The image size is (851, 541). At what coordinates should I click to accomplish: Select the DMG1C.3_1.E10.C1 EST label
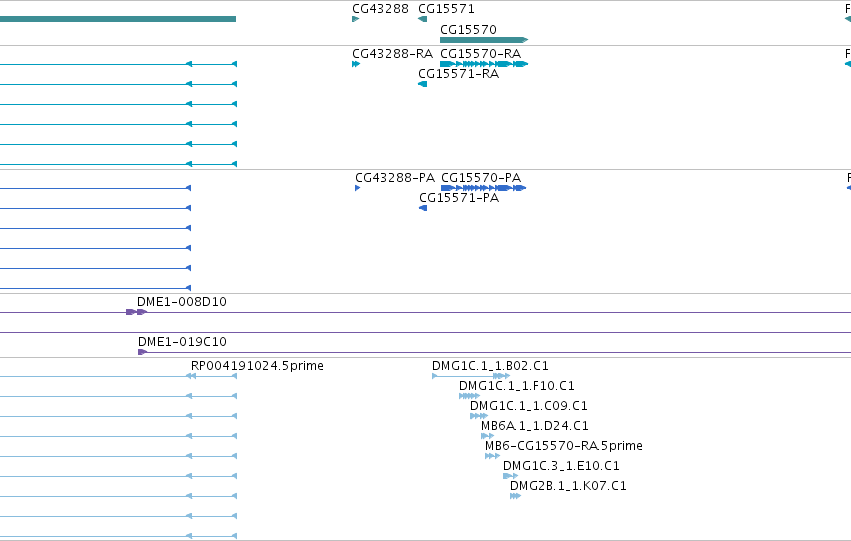[561, 466]
